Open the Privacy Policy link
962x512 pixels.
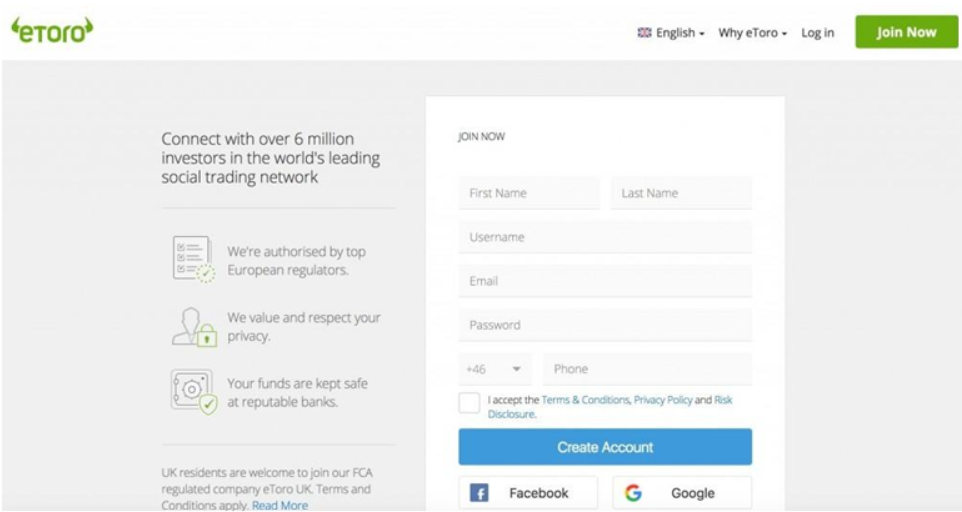pos(663,400)
